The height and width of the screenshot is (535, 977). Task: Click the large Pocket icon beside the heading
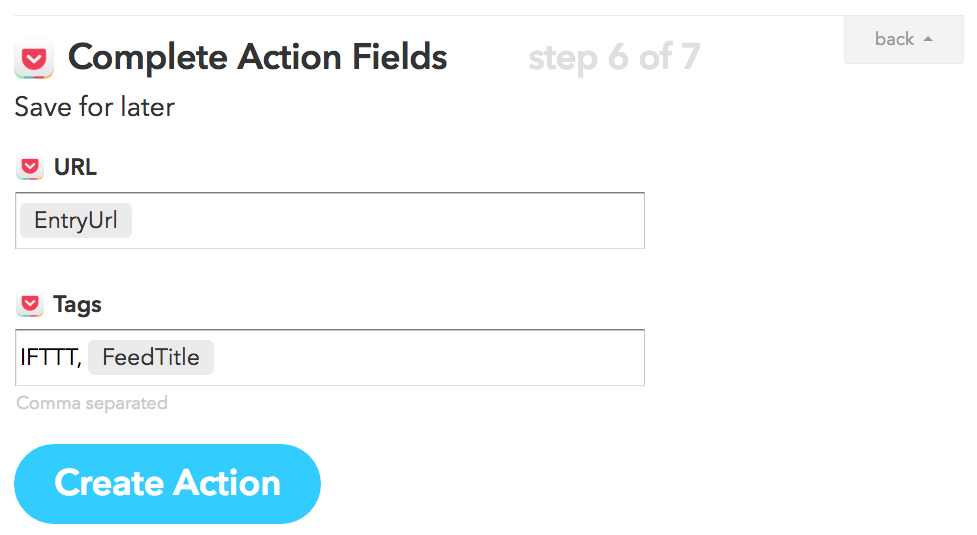coord(34,59)
